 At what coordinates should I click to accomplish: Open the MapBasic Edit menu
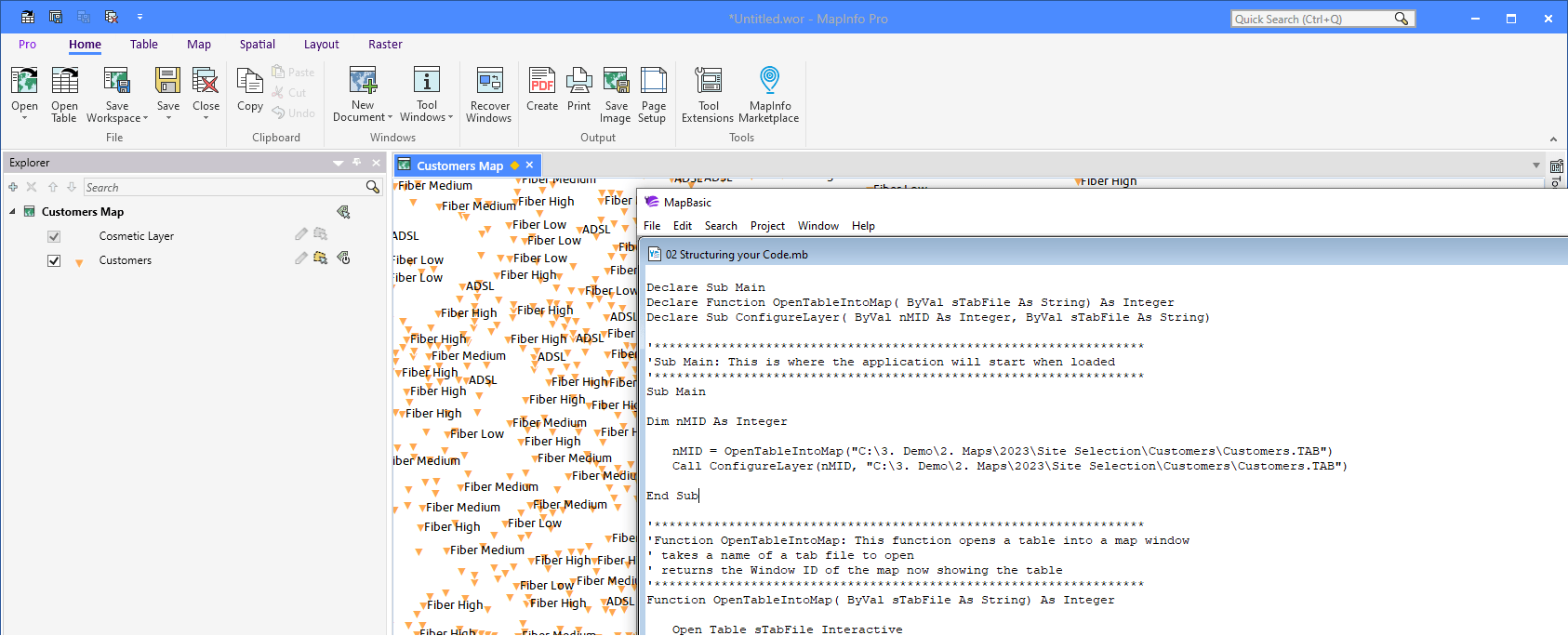point(683,226)
